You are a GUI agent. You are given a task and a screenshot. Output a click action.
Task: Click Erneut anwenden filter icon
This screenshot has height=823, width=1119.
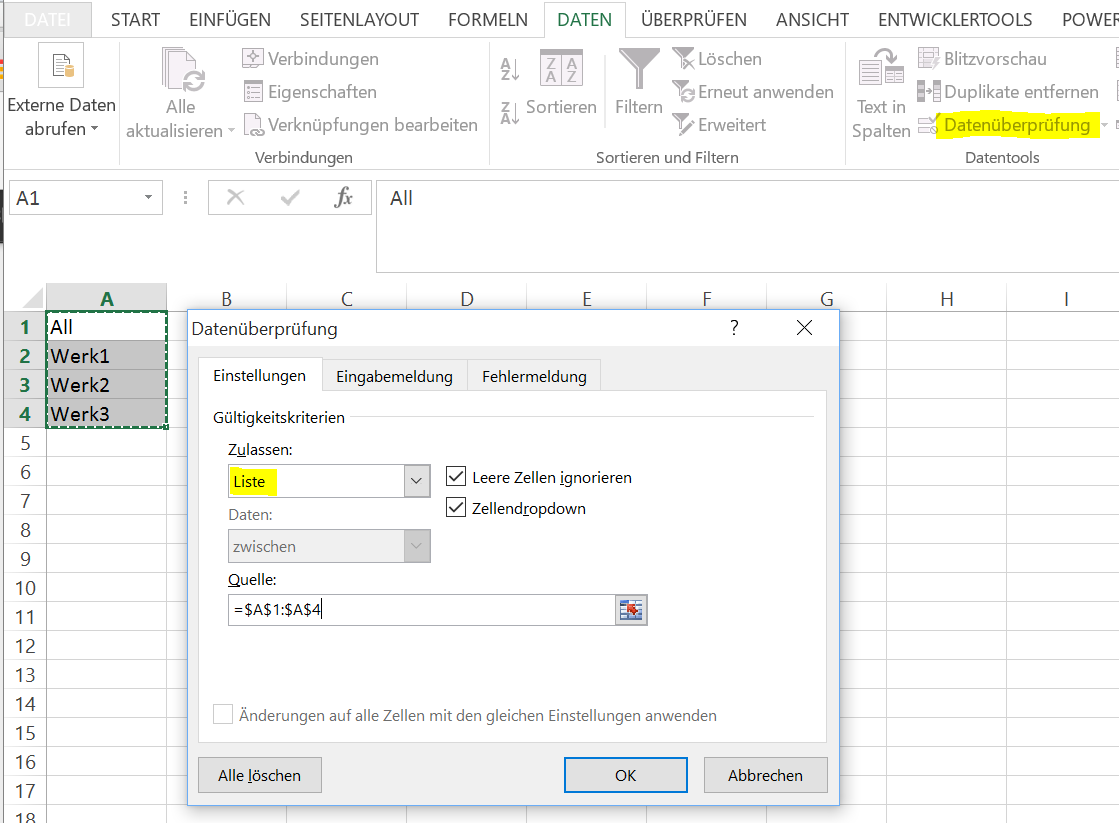[683, 91]
